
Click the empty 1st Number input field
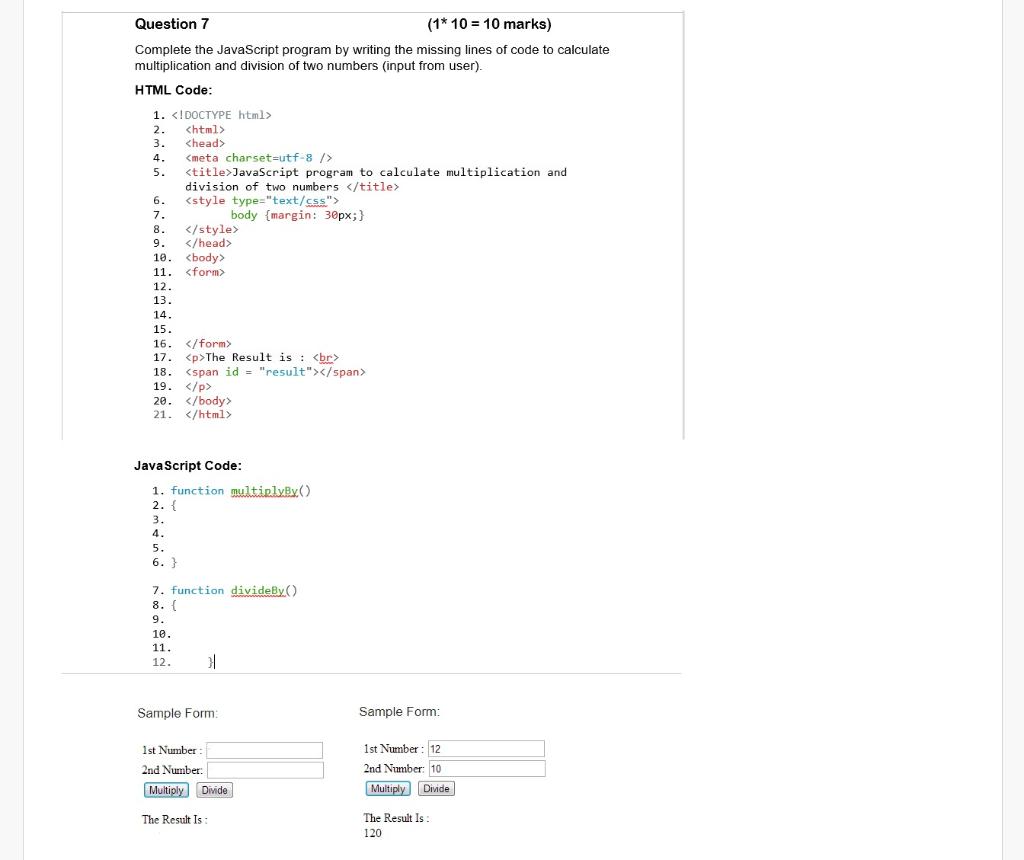[x=265, y=750]
